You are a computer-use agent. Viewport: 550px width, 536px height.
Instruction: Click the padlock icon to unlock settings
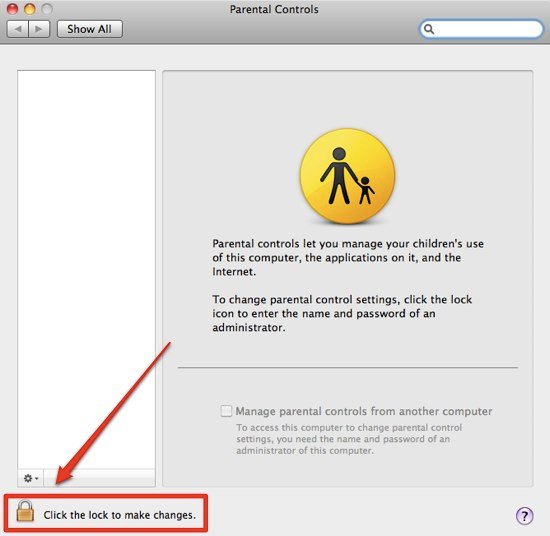[x=25, y=511]
